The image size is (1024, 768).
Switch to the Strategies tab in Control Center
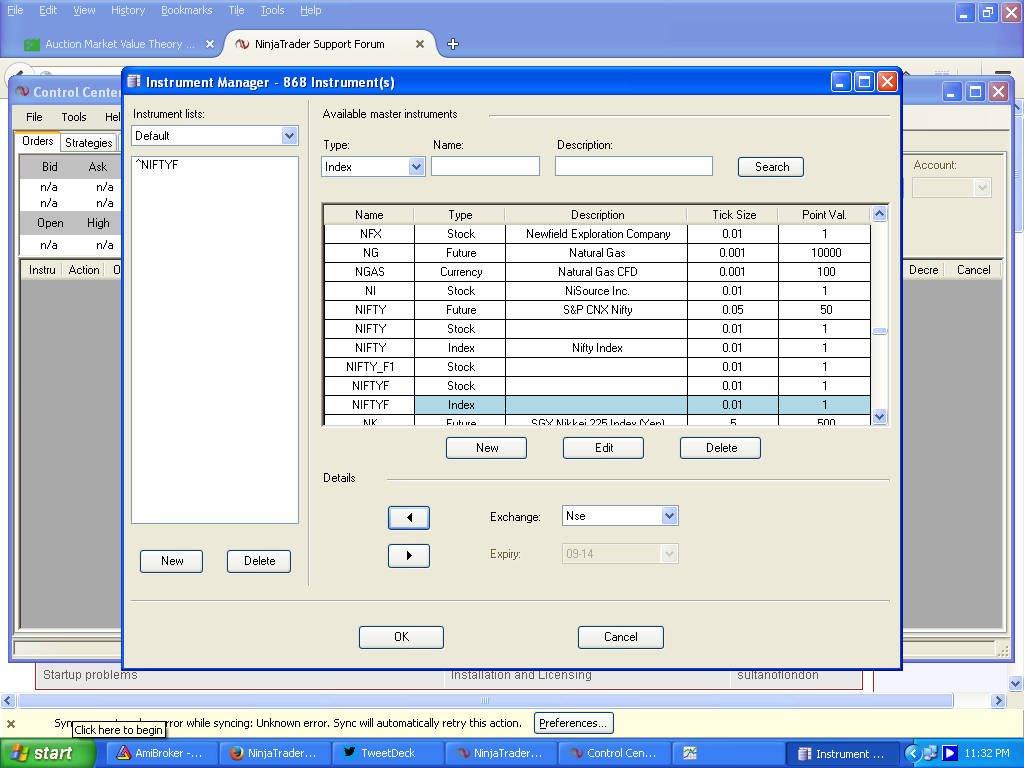tap(89, 142)
